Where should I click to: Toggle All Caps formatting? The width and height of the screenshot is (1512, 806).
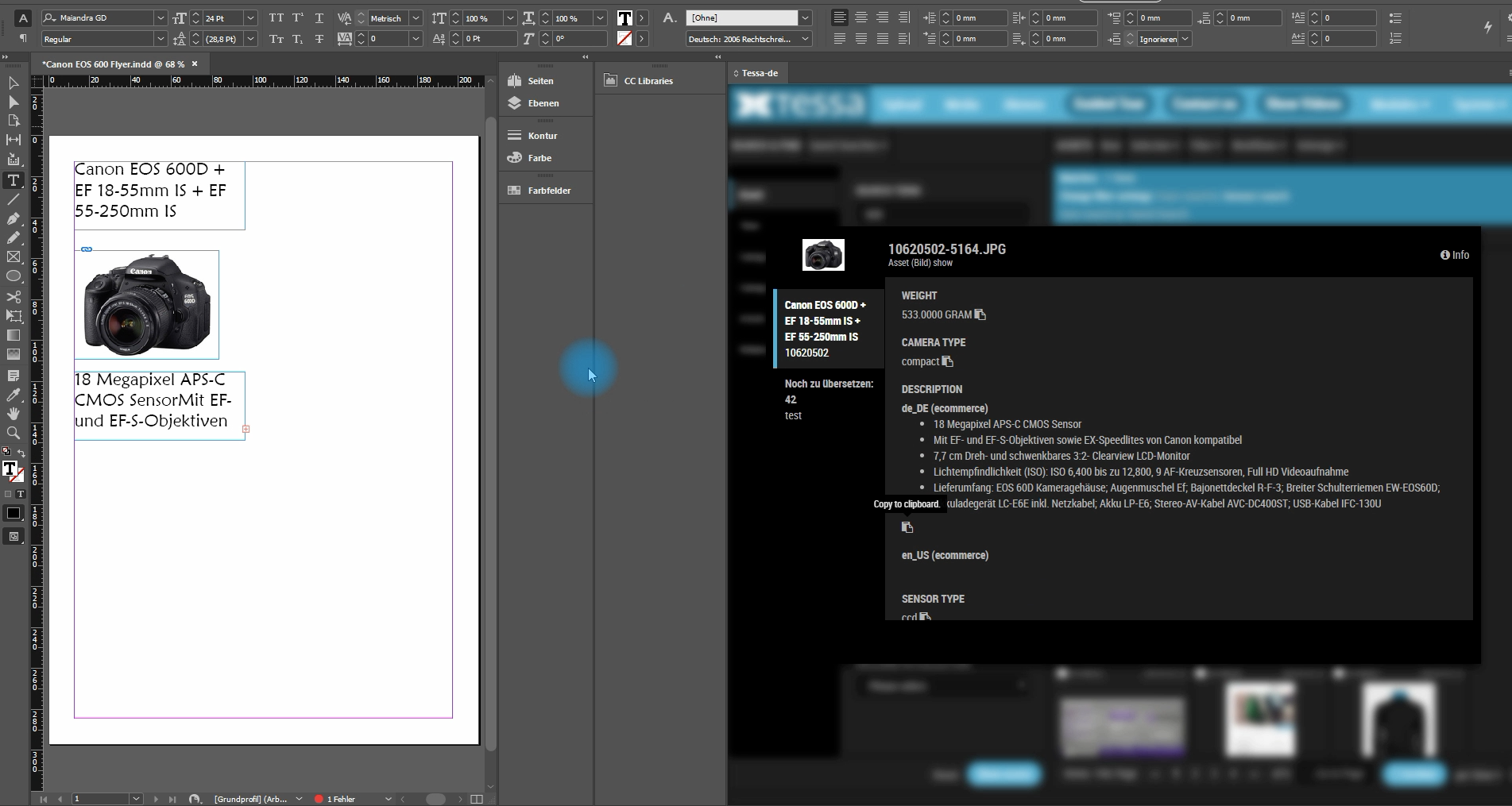coord(276,17)
